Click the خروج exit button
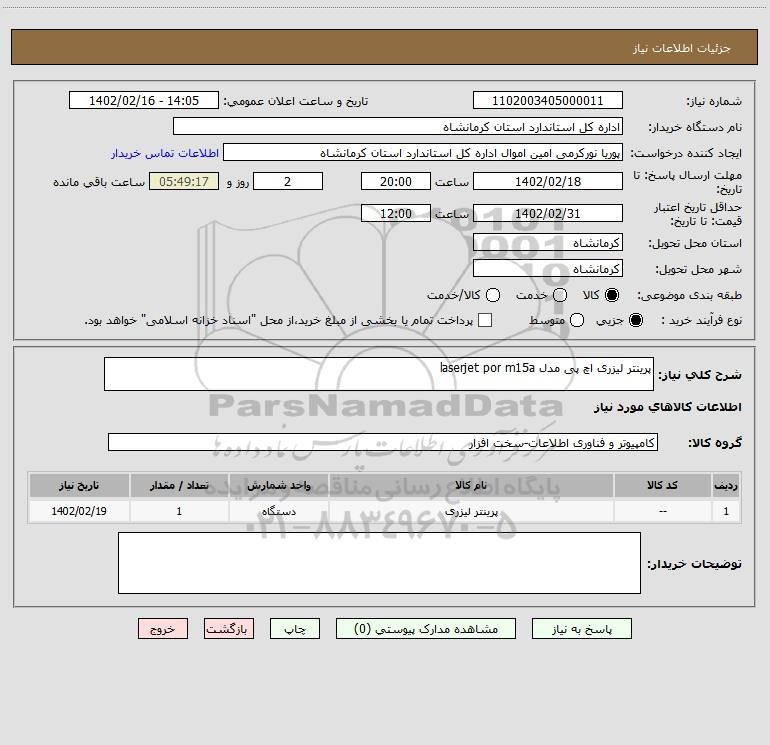Viewport: 770px width, 745px height. 163,629
